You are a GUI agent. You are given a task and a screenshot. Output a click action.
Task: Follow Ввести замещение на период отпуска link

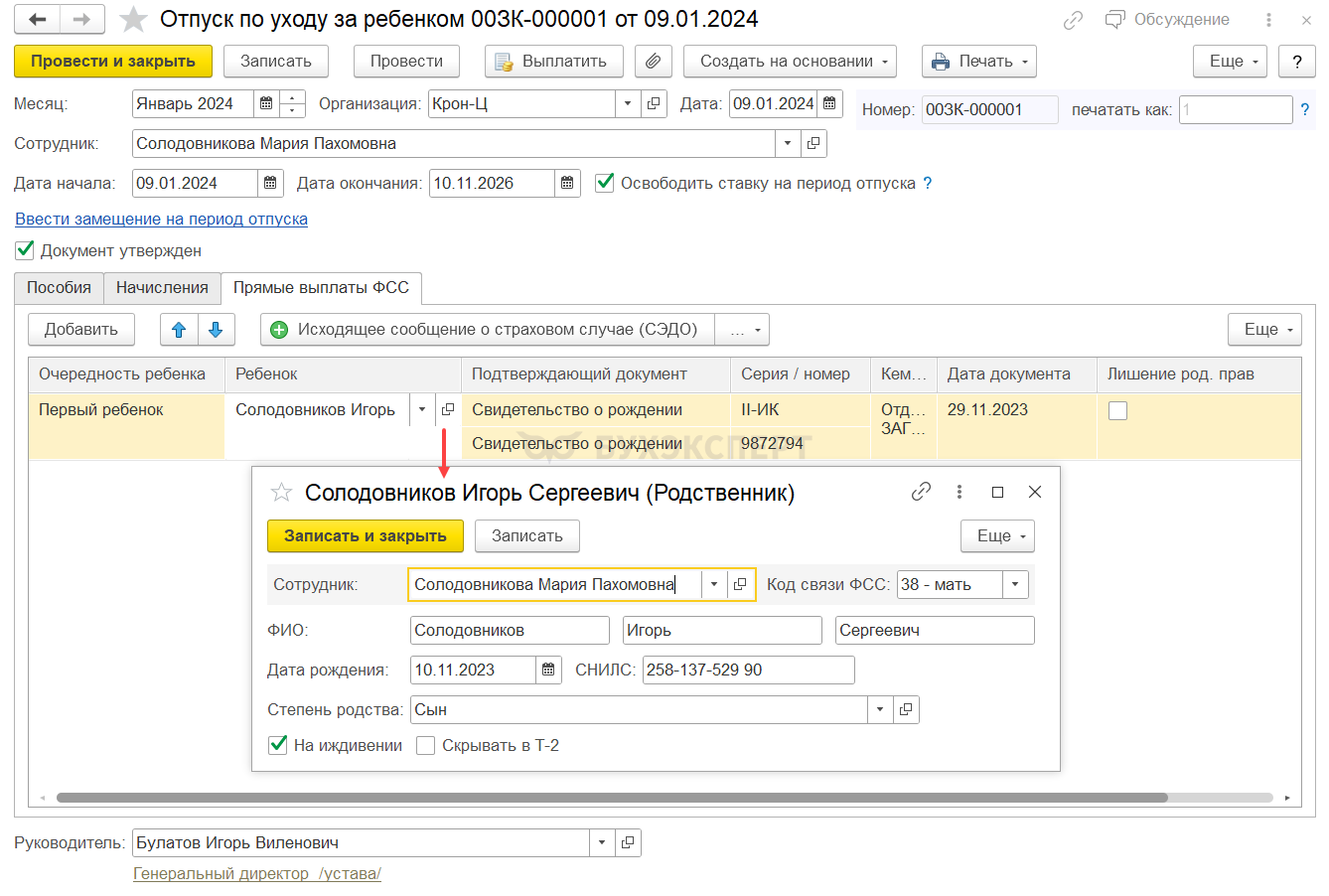click(161, 219)
